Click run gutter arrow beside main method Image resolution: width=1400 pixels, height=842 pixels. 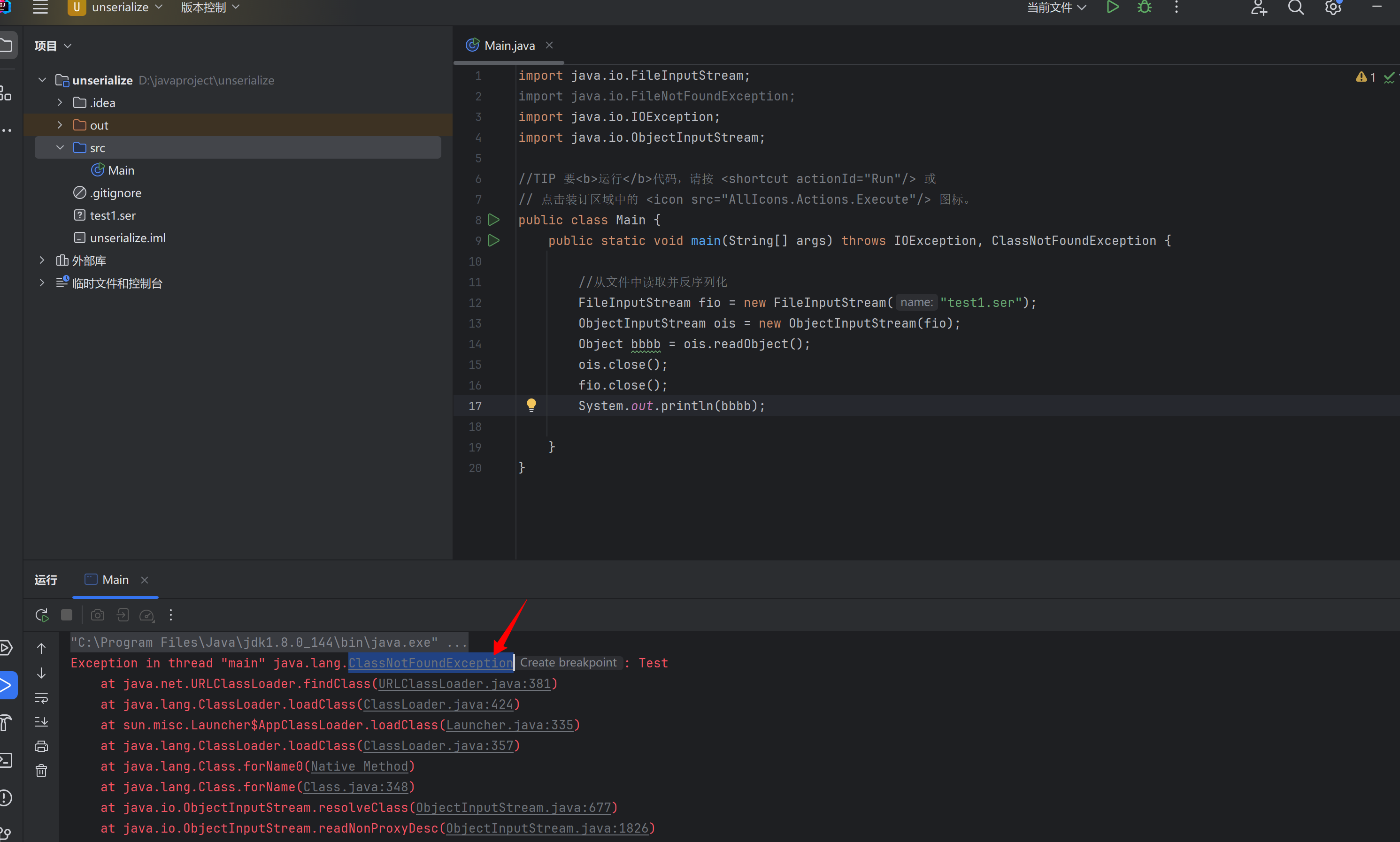[494, 241]
